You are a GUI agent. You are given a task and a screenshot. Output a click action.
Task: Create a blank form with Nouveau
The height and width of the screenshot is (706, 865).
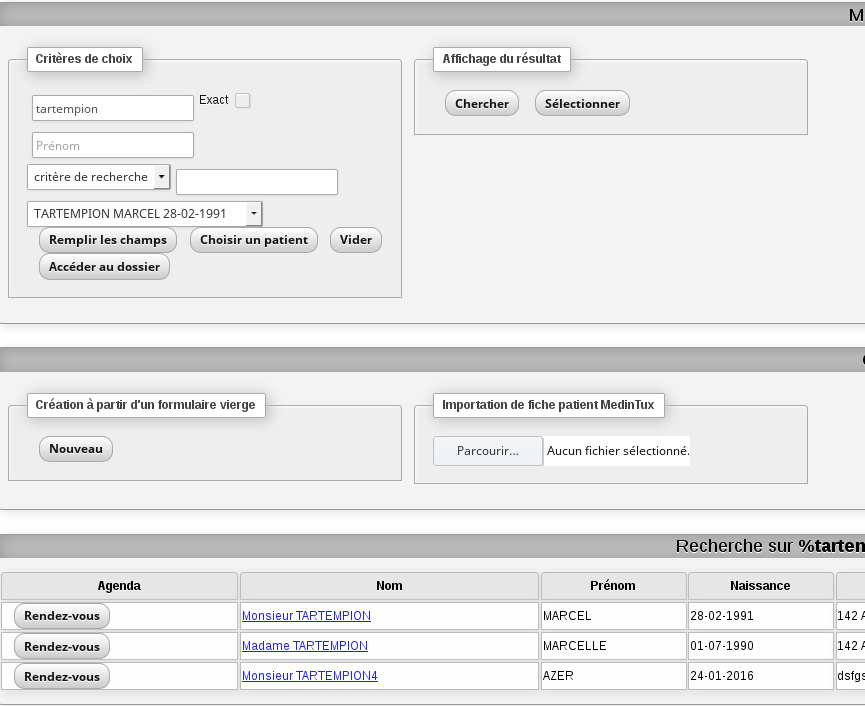coord(76,449)
